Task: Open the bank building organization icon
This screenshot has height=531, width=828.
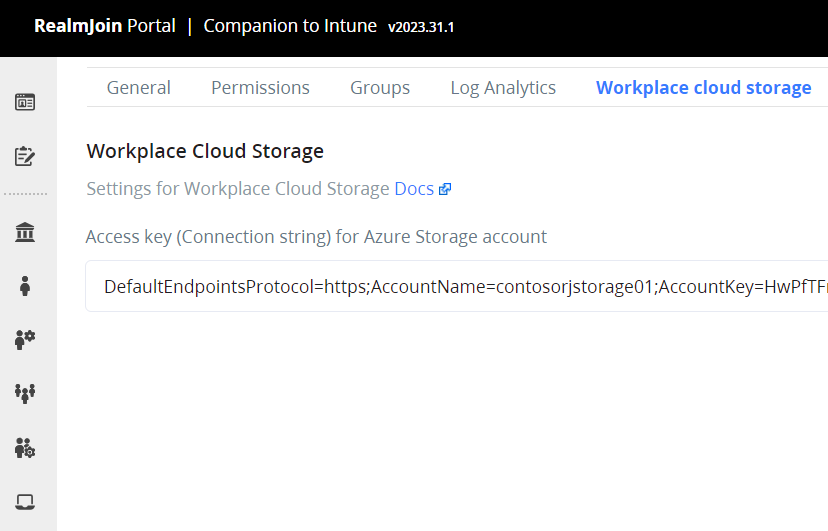Action: 25,233
